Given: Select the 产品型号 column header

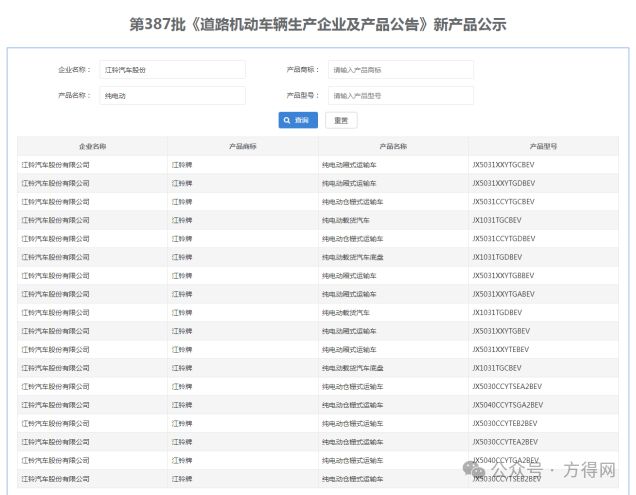Looking at the screenshot, I should [x=543, y=146].
